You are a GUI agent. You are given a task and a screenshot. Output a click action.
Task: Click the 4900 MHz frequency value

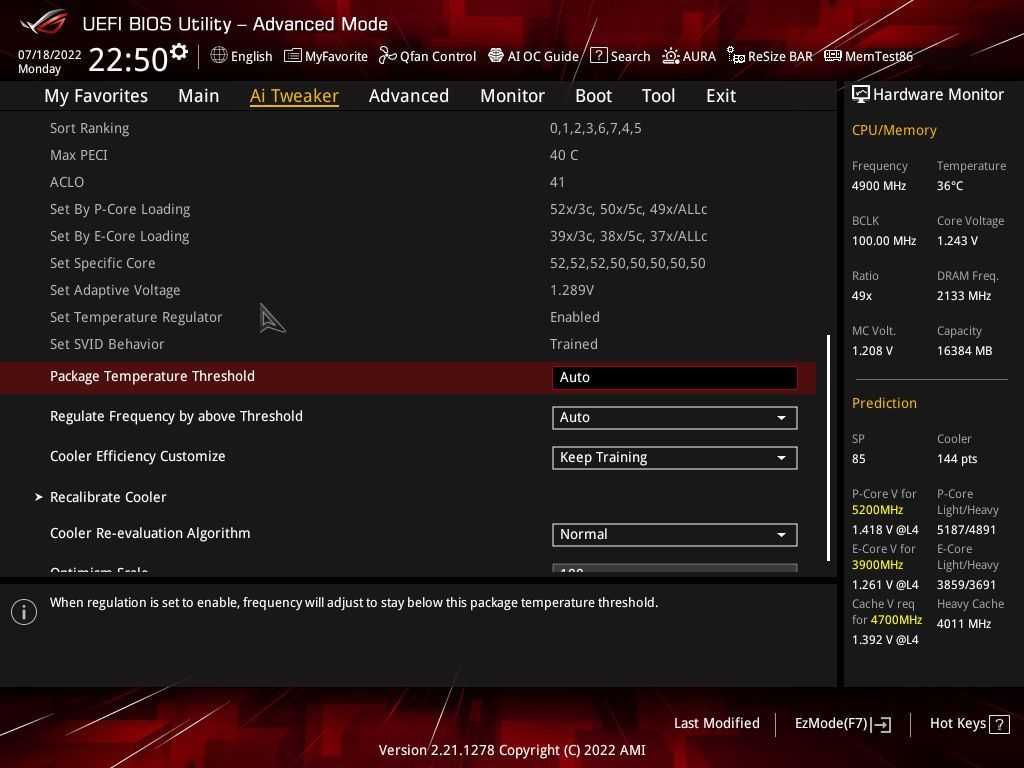point(879,186)
